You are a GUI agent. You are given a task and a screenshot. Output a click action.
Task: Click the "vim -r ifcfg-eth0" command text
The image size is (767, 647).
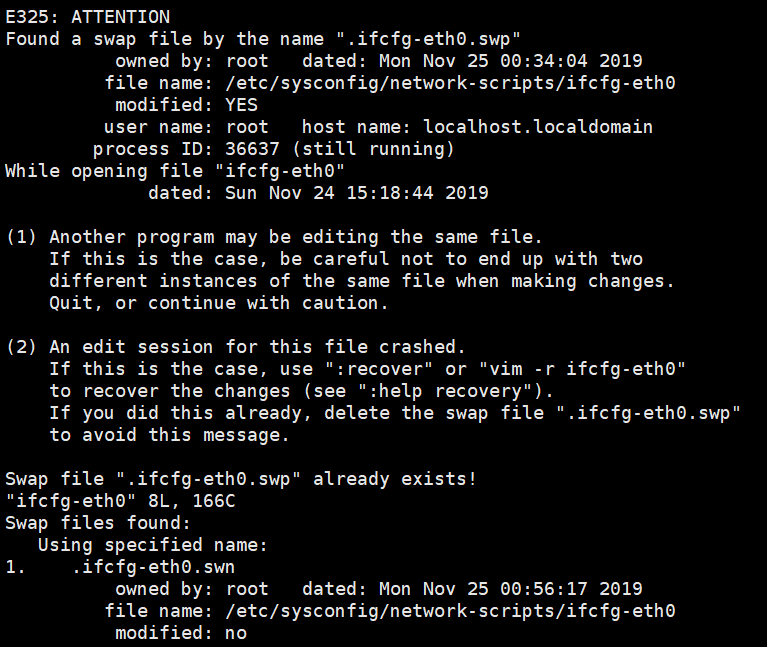pyautogui.click(x=582, y=369)
